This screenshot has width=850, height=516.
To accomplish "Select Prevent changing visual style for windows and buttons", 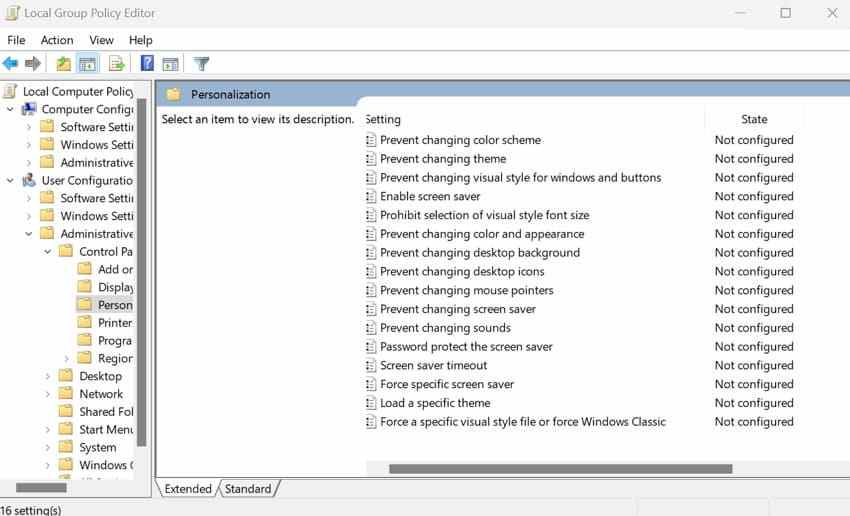I will [520, 178].
